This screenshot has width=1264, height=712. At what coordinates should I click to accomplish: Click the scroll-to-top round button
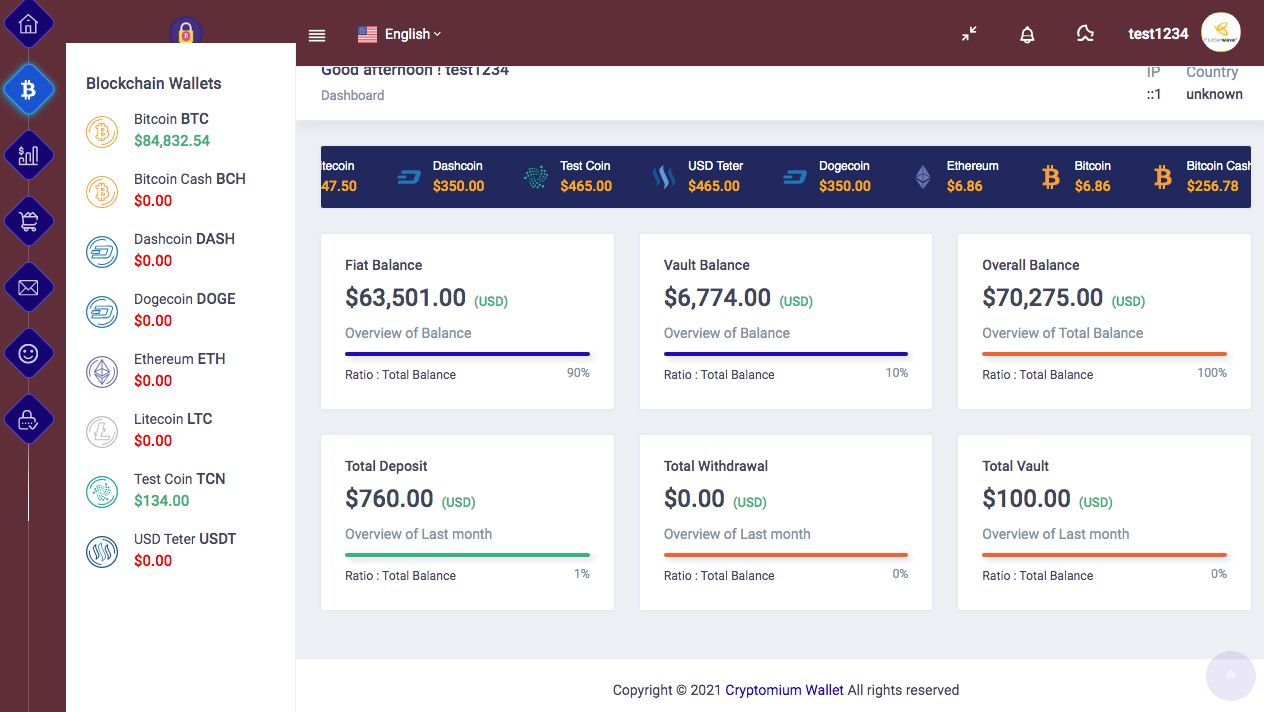click(1230, 675)
